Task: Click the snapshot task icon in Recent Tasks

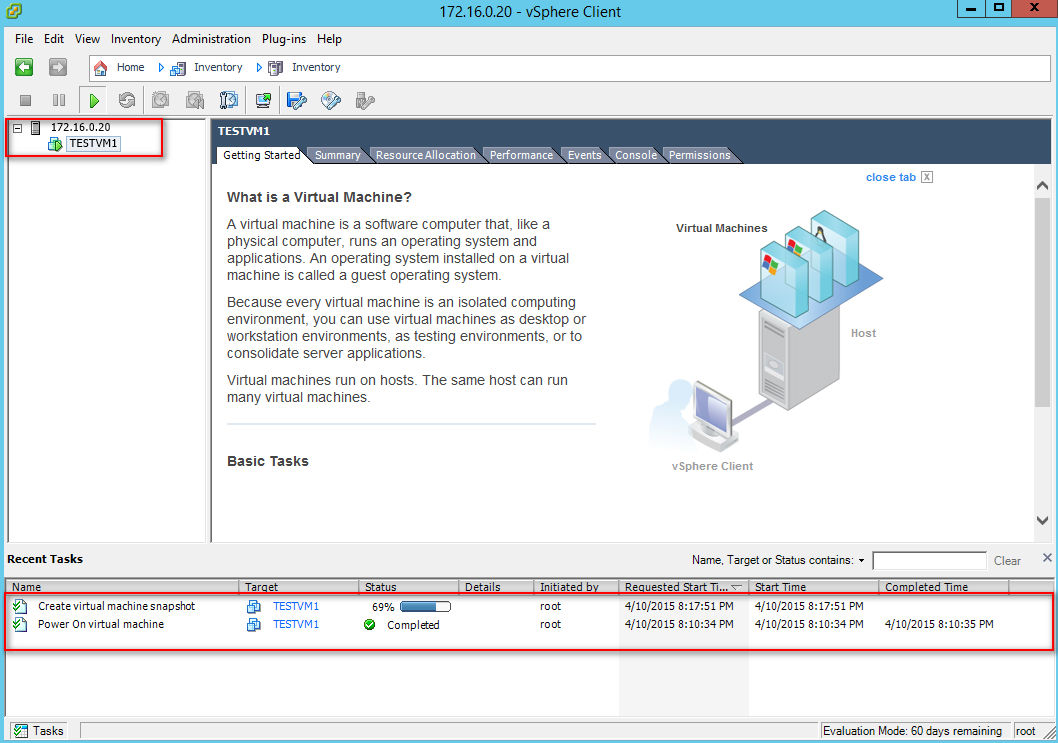Action: click(x=20, y=606)
